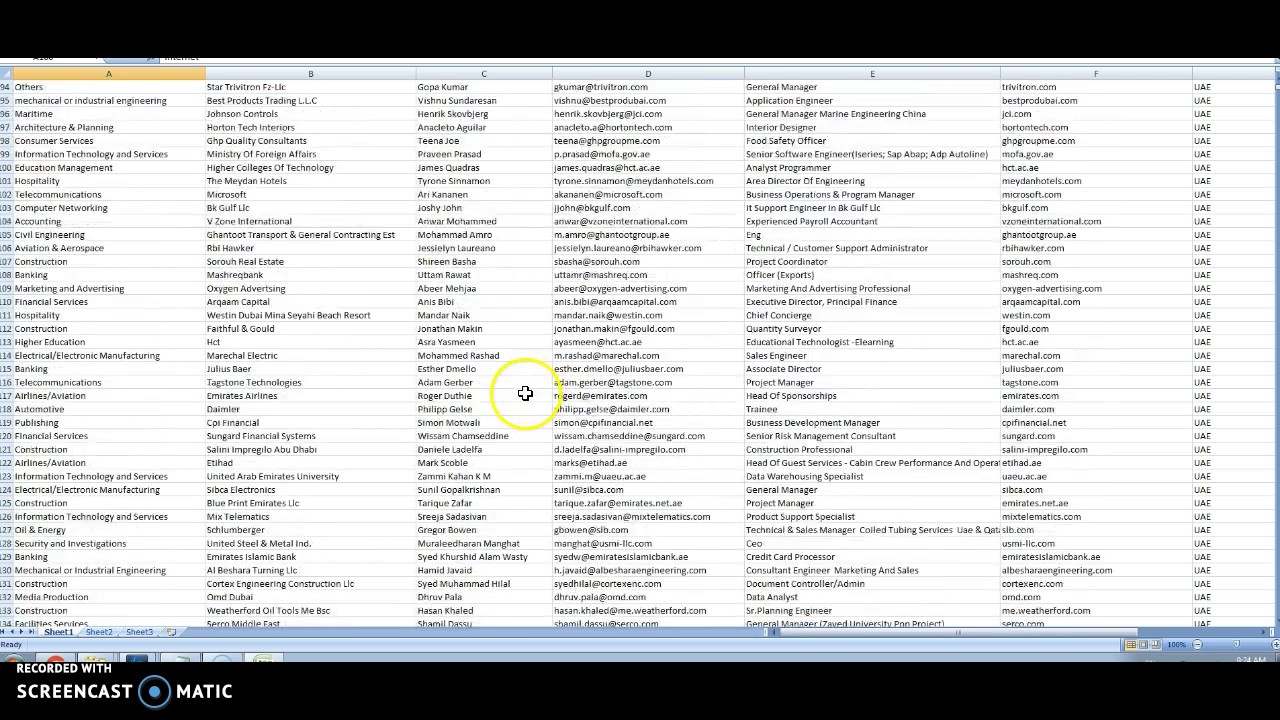Viewport: 1280px width, 720px height.
Task: Click previous sheet navigation arrow
Action: 12,632
